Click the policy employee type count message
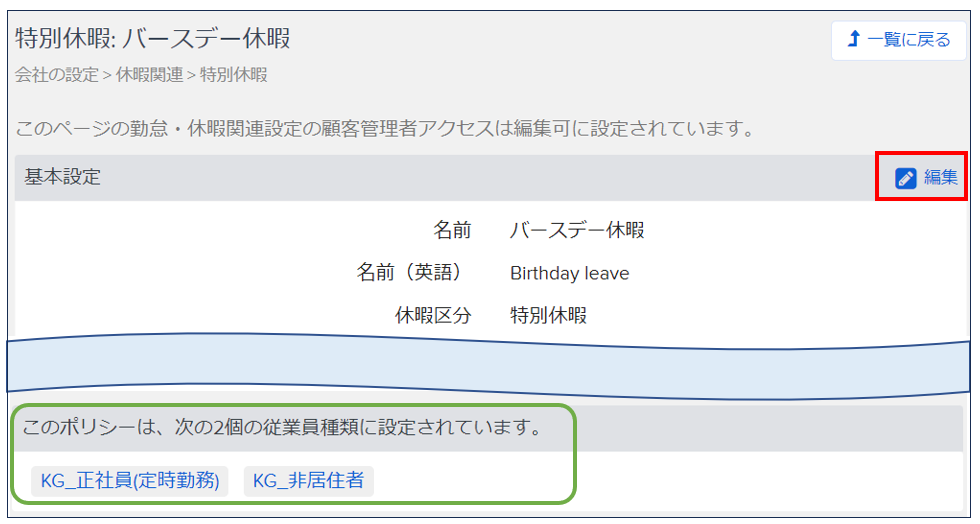980x524 pixels. (x=282, y=429)
